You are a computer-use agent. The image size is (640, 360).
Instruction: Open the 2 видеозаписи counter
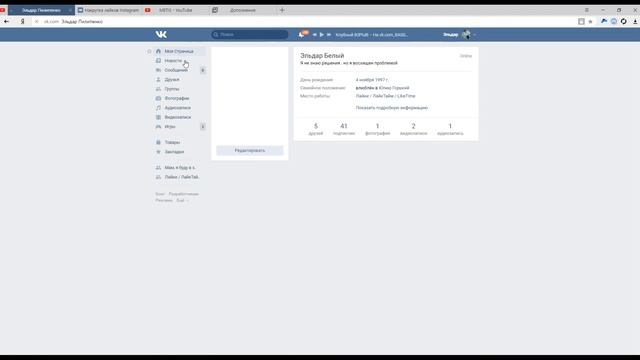coord(413,129)
